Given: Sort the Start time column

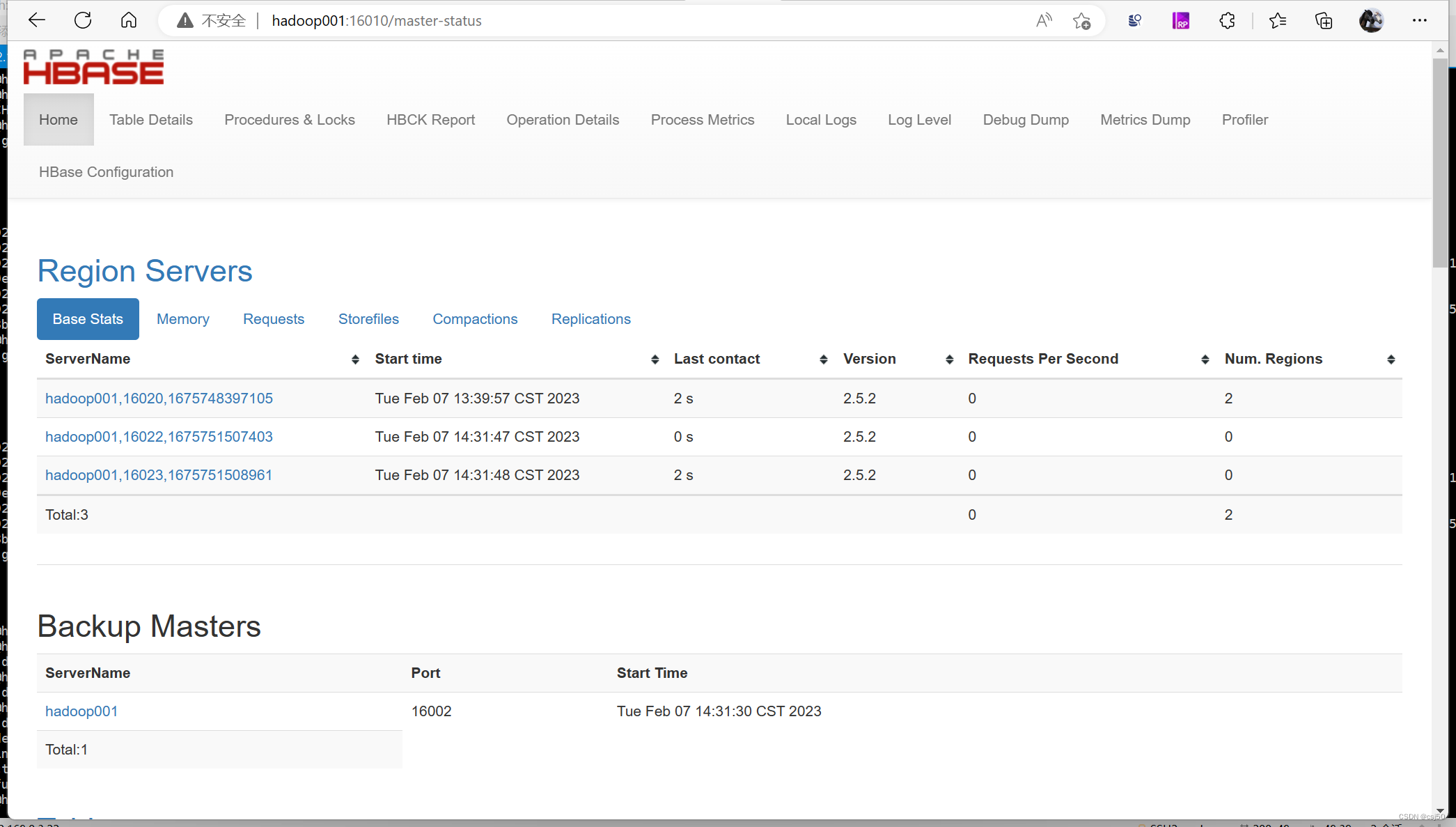Looking at the screenshot, I should [x=654, y=360].
